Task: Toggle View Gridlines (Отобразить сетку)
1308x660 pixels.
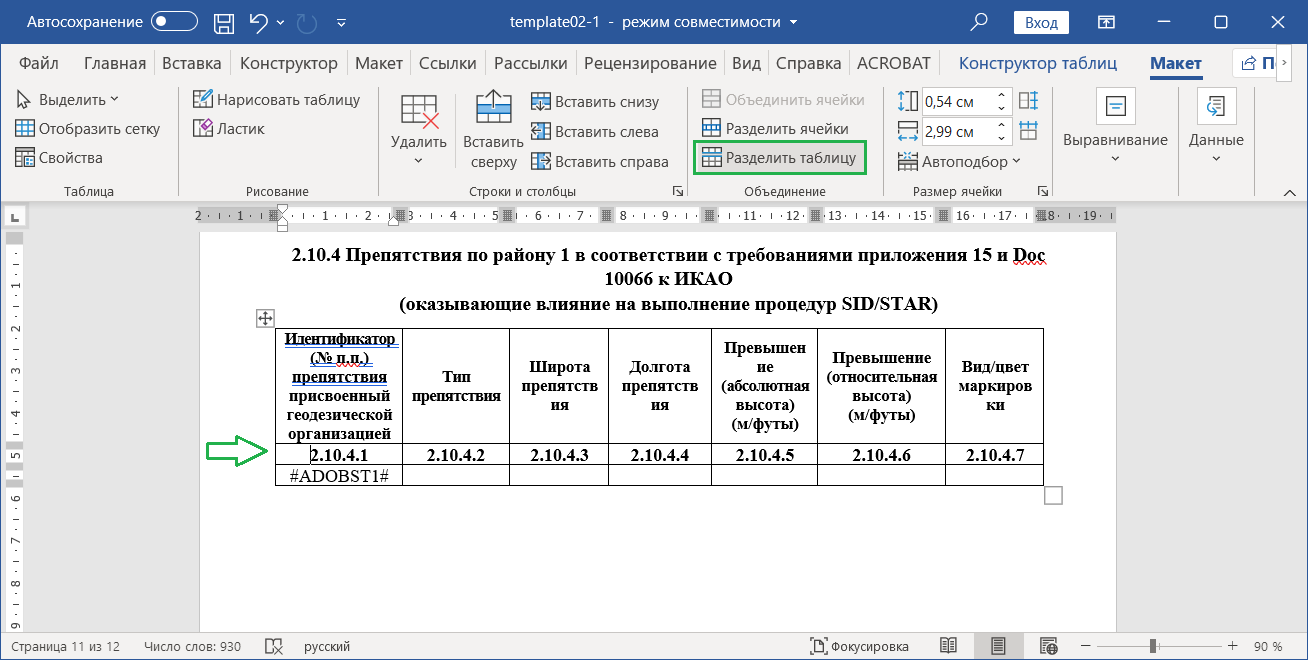Action: 88,128
